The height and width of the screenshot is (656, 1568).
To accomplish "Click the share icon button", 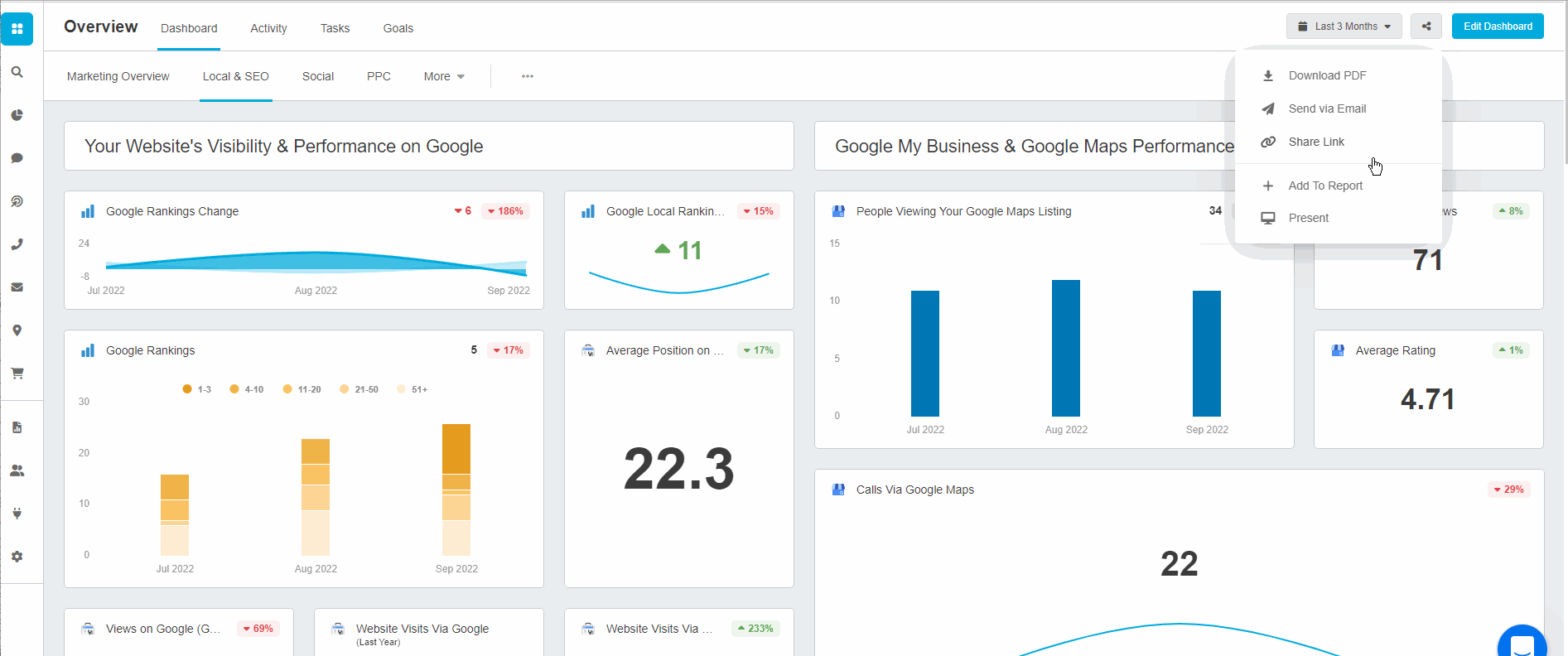I will [1426, 27].
